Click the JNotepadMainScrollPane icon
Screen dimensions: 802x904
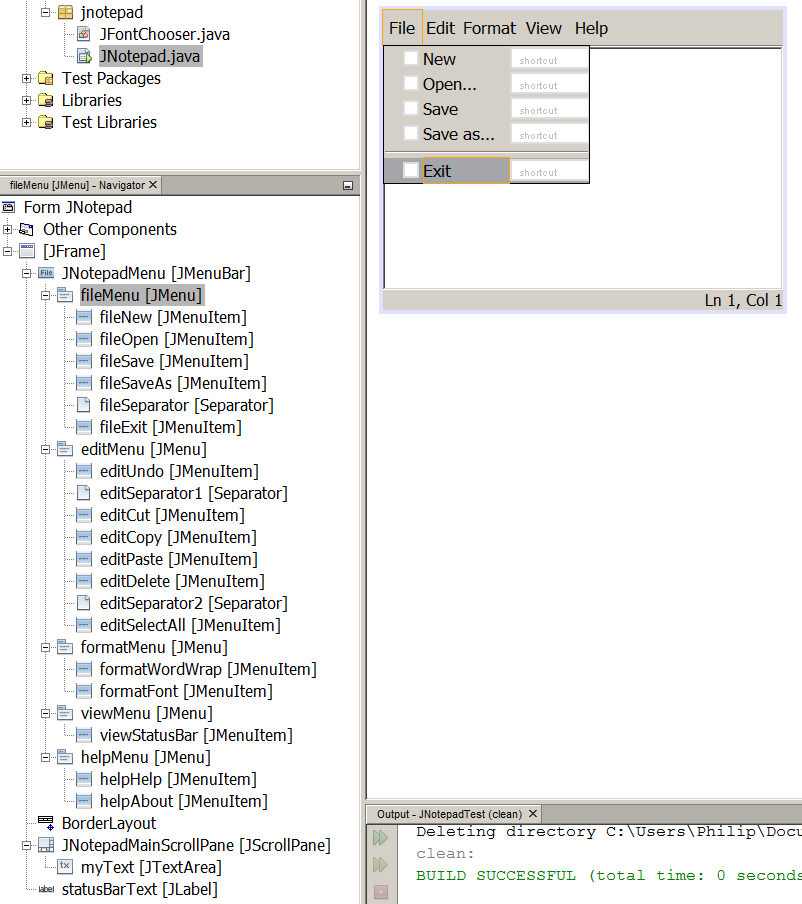click(x=46, y=845)
